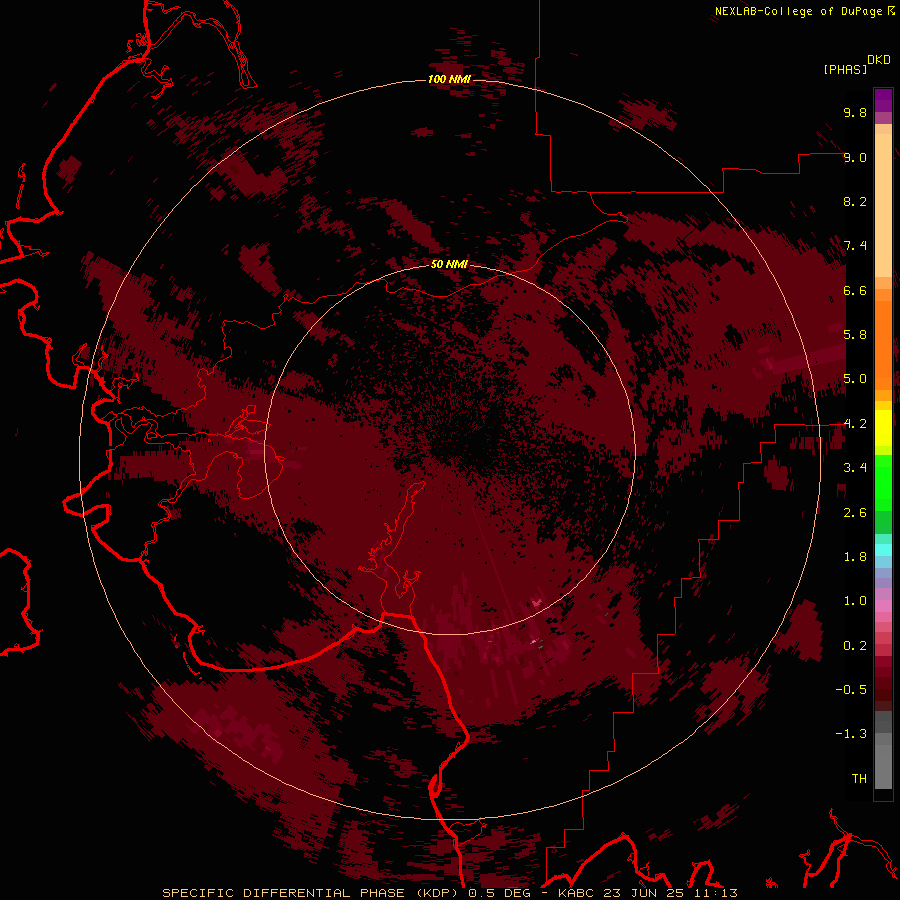This screenshot has height=900, width=900.
Task: Click the 8.2 legend value
Action: 855,201
